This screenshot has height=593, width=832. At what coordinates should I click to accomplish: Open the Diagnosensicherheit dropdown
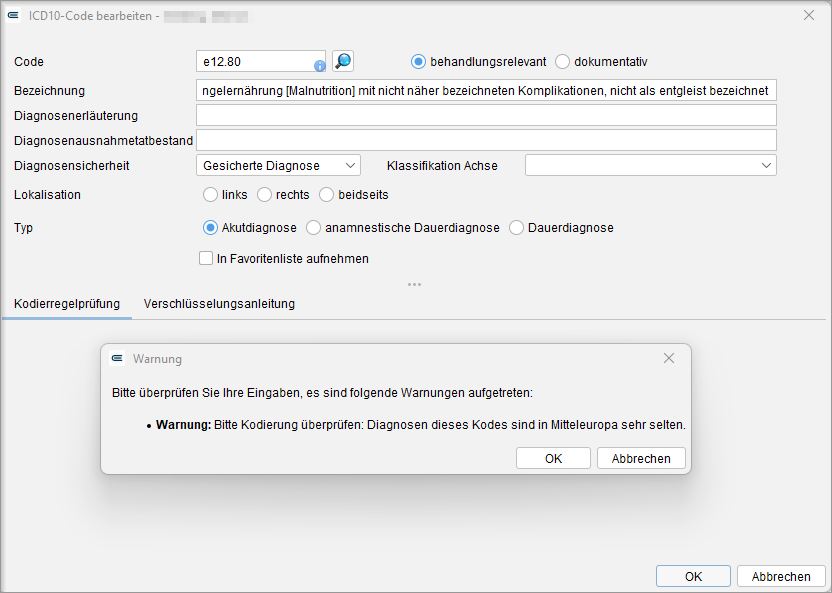pyautogui.click(x=278, y=165)
